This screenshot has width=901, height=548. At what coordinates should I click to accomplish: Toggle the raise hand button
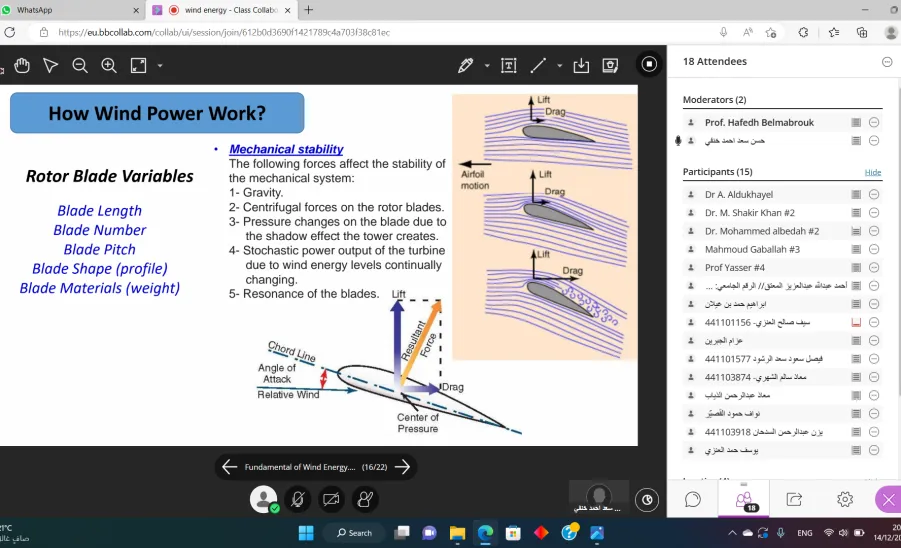365,499
